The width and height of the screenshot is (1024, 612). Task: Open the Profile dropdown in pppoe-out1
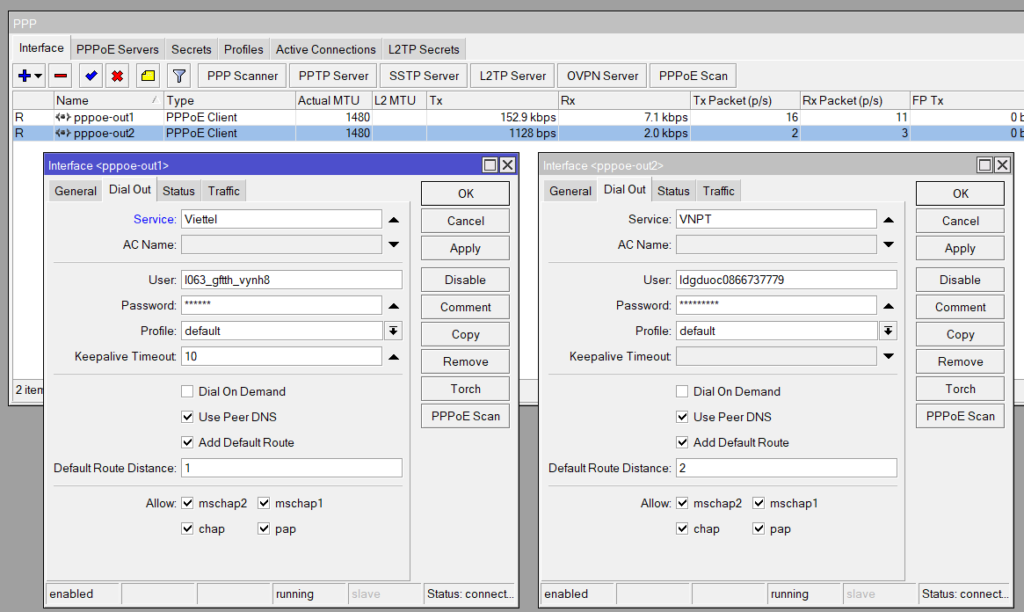tap(393, 331)
